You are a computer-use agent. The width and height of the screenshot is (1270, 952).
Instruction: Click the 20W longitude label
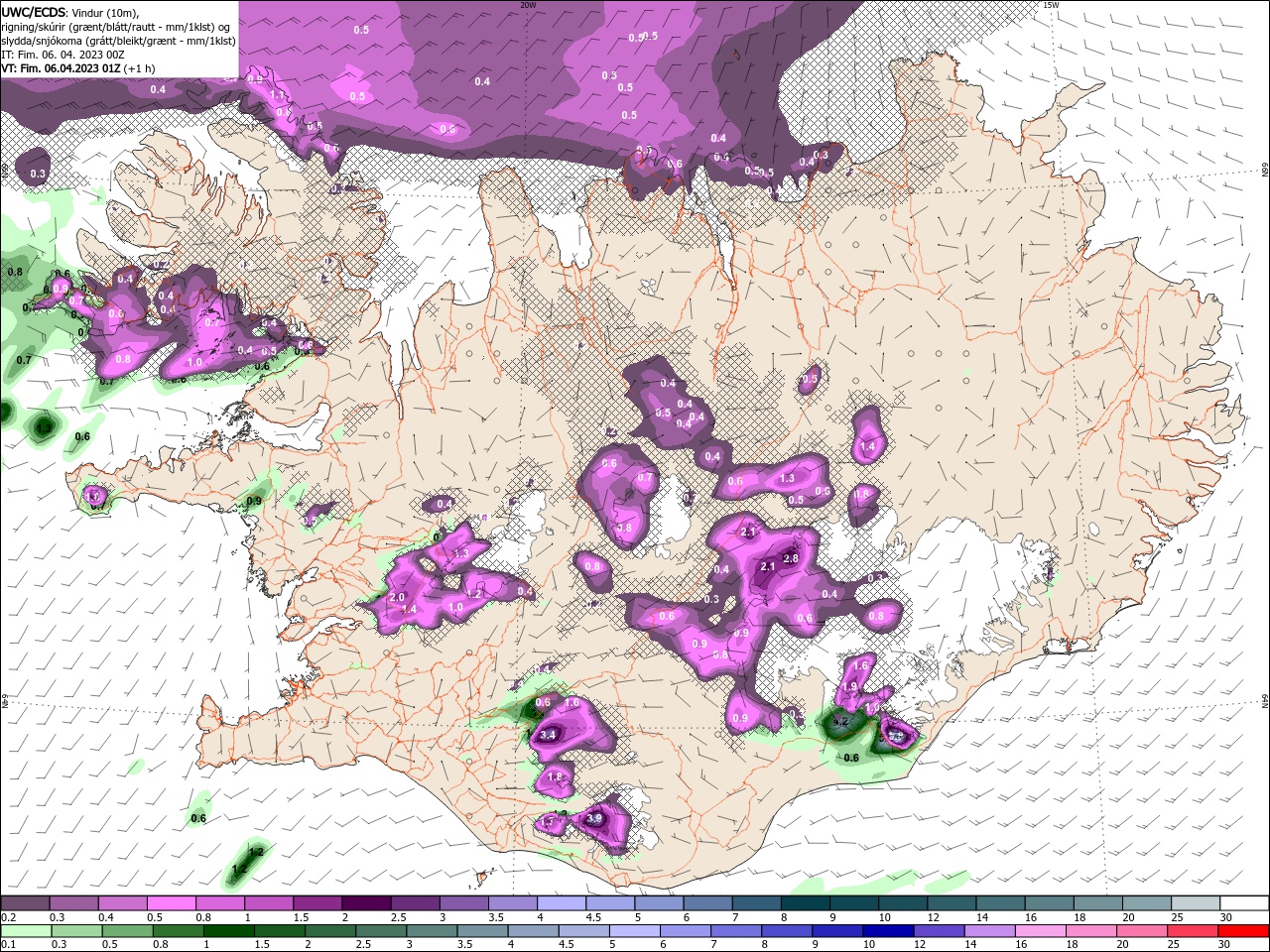point(528,5)
